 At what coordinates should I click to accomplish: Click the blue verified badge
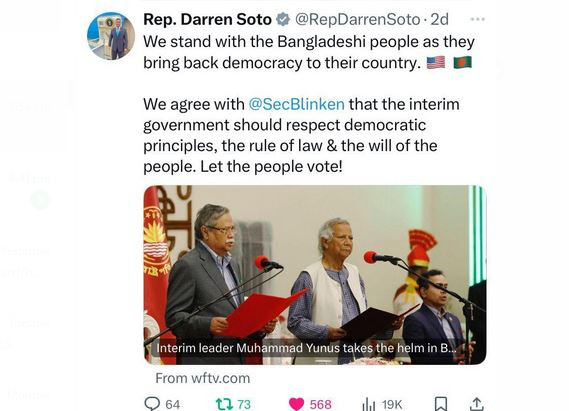[283, 19]
